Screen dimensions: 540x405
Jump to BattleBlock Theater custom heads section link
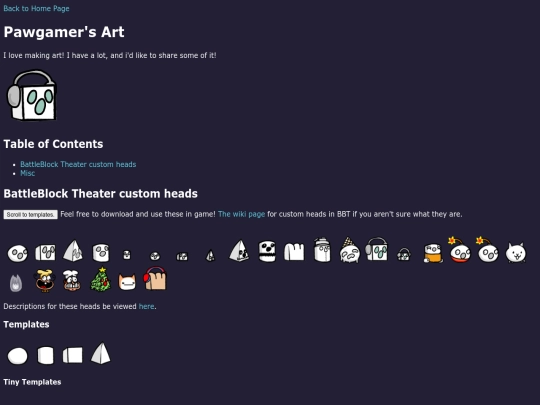[x=78, y=164]
